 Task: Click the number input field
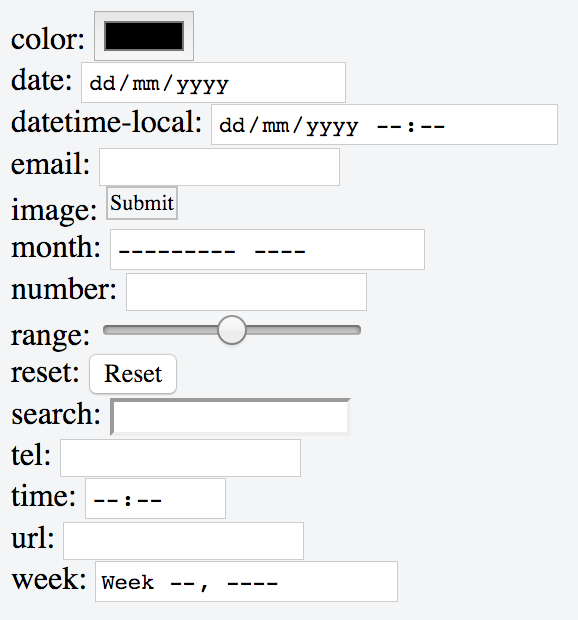point(246,292)
